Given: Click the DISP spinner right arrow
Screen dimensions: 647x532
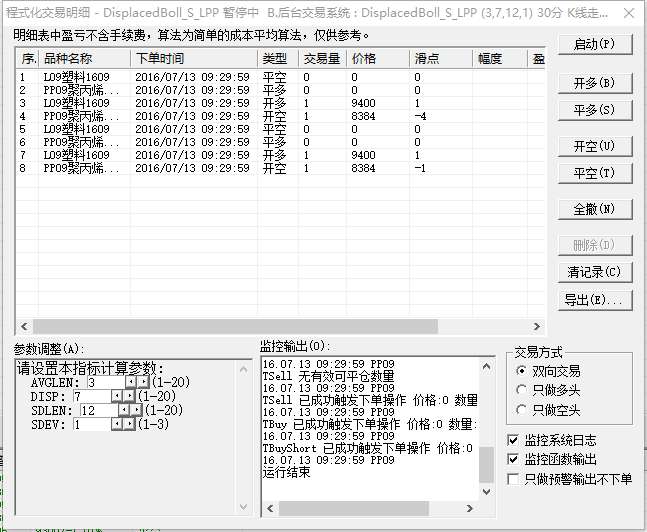Looking at the screenshot, I should [x=130, y=396].
